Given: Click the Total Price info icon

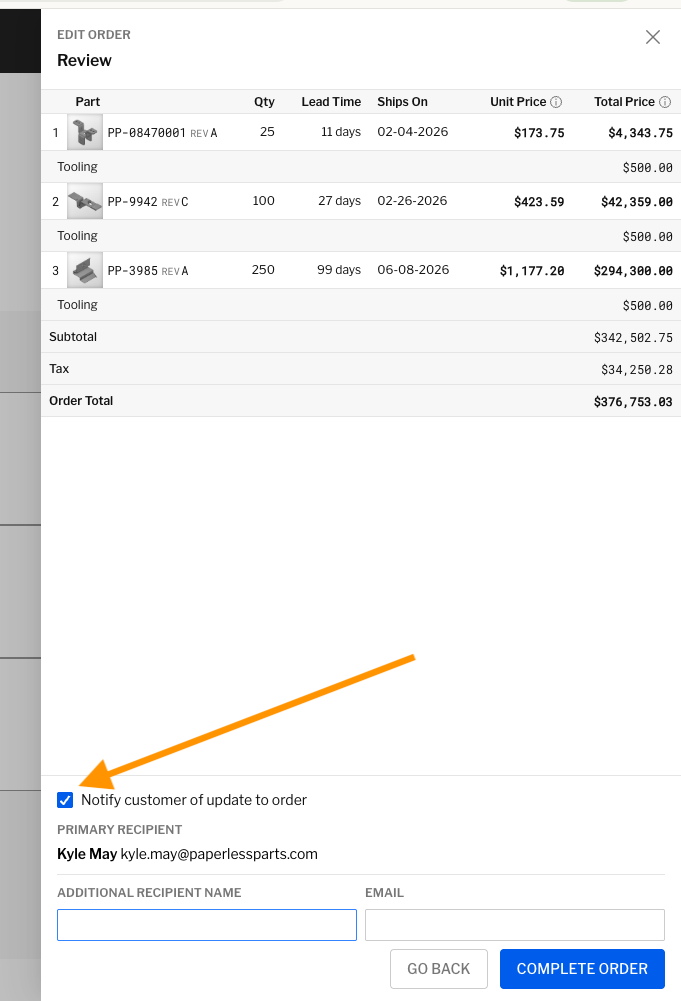Looking at the screenshot, I should click(x=664, y=102).
